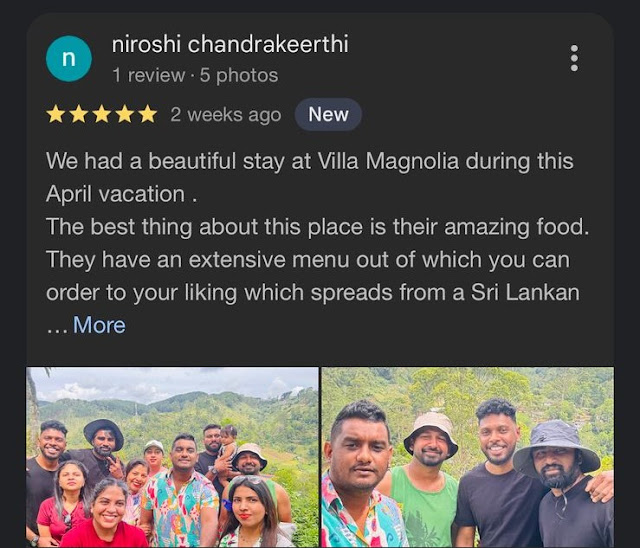The height and width of the screenshot is (548, 640).
Task: Click the "April vacation" review line
Action: (122, 194)
